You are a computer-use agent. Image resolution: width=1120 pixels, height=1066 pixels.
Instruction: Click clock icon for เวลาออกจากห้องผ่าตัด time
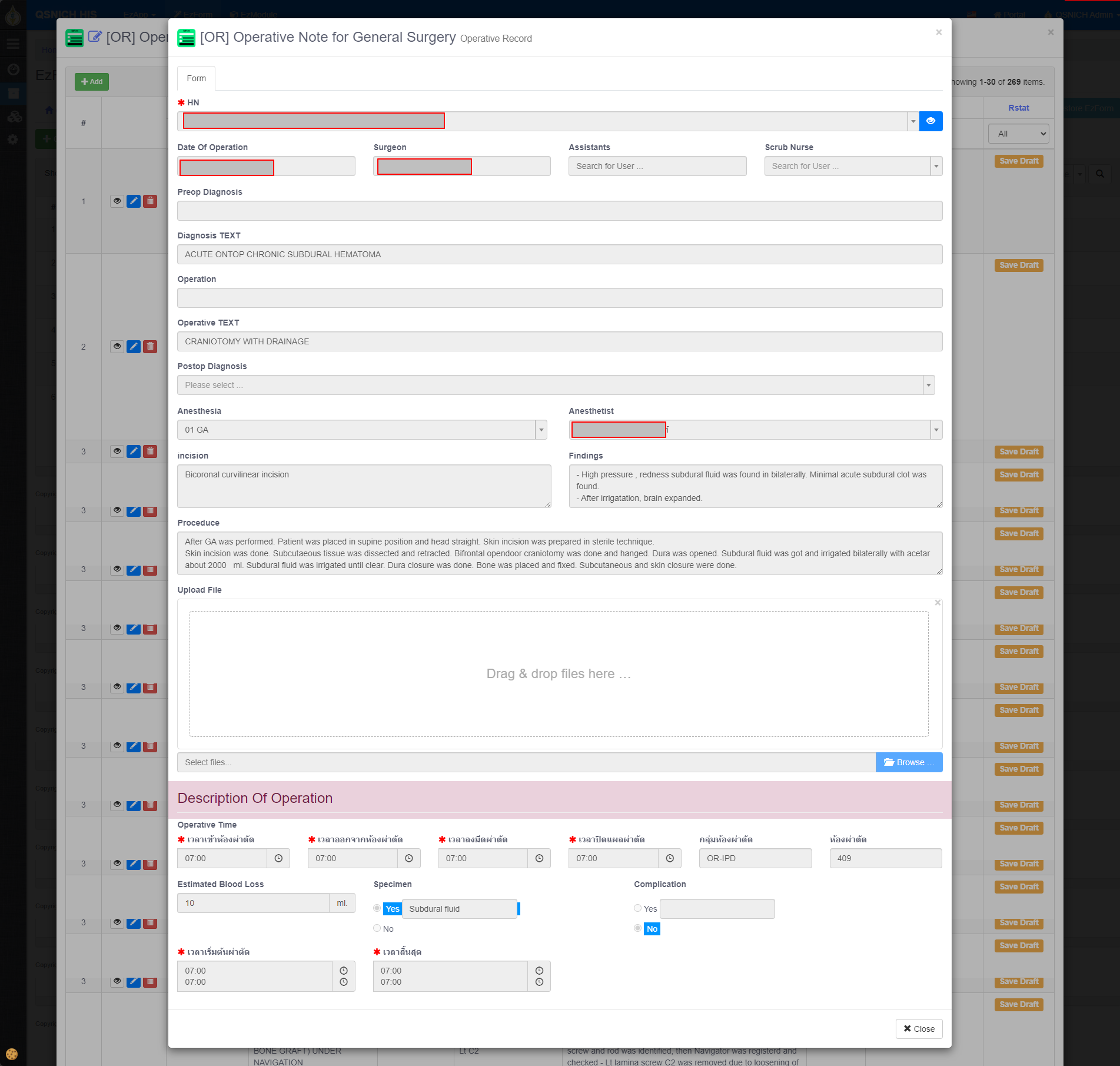pos(409,858)
